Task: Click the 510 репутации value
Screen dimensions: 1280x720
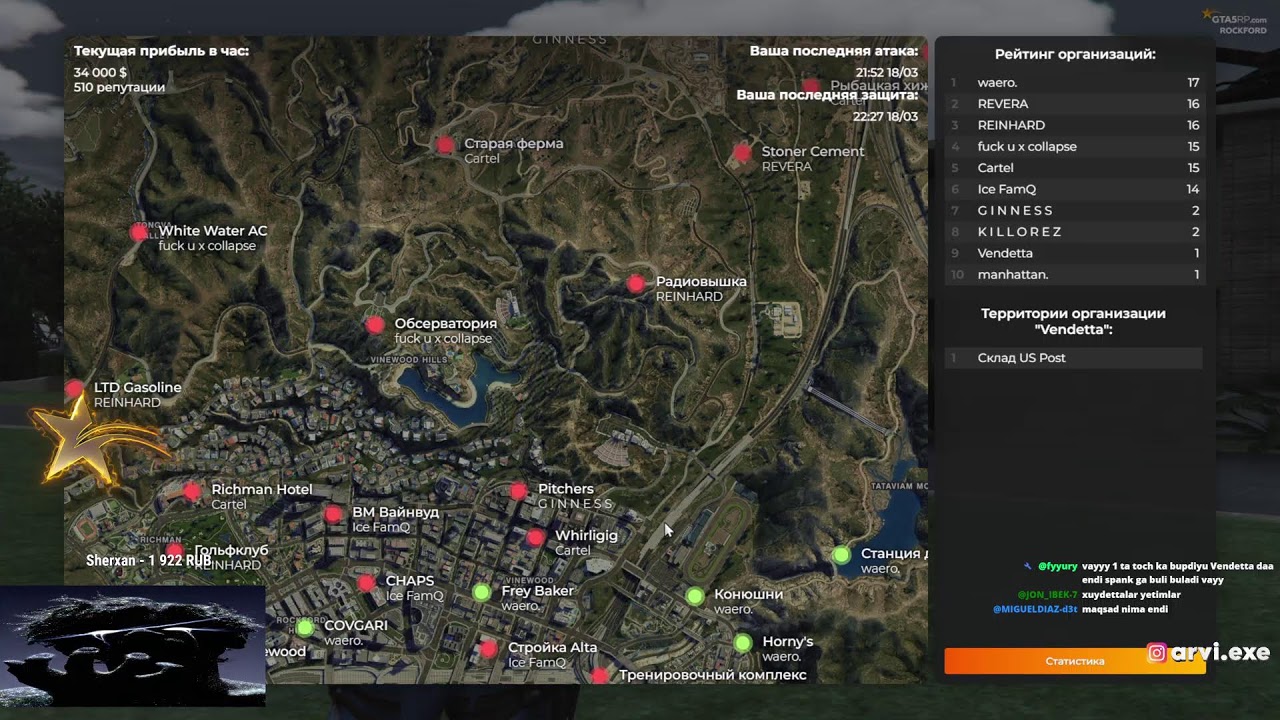Action: (x=119, y=88)
